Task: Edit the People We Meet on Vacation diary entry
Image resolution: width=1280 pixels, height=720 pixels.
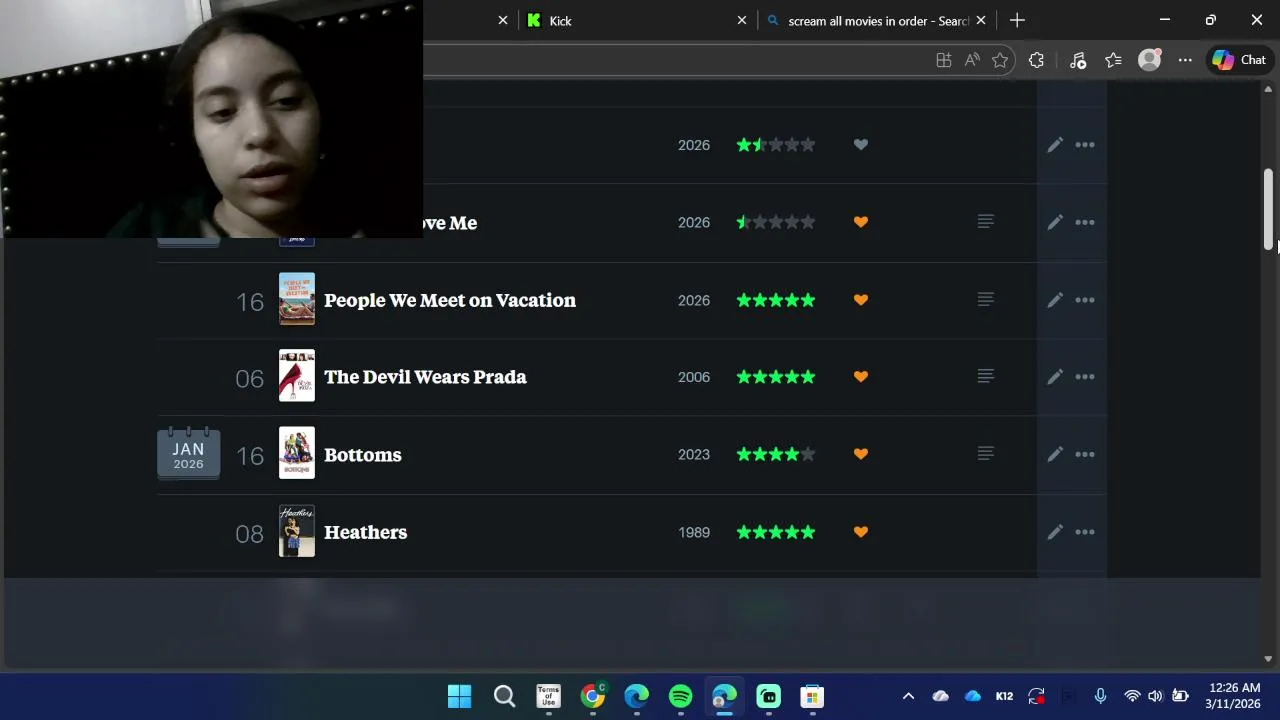Action: 1055,300
